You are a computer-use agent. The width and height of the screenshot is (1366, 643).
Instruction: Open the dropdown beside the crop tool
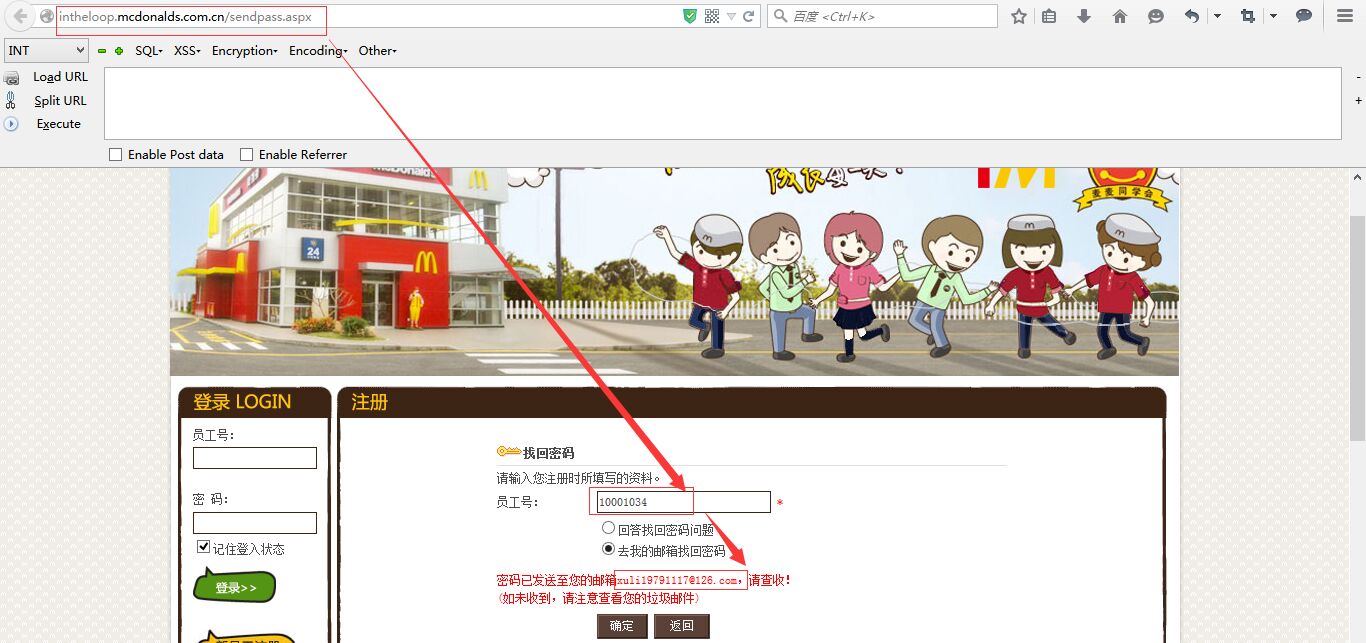point(1273,16)
